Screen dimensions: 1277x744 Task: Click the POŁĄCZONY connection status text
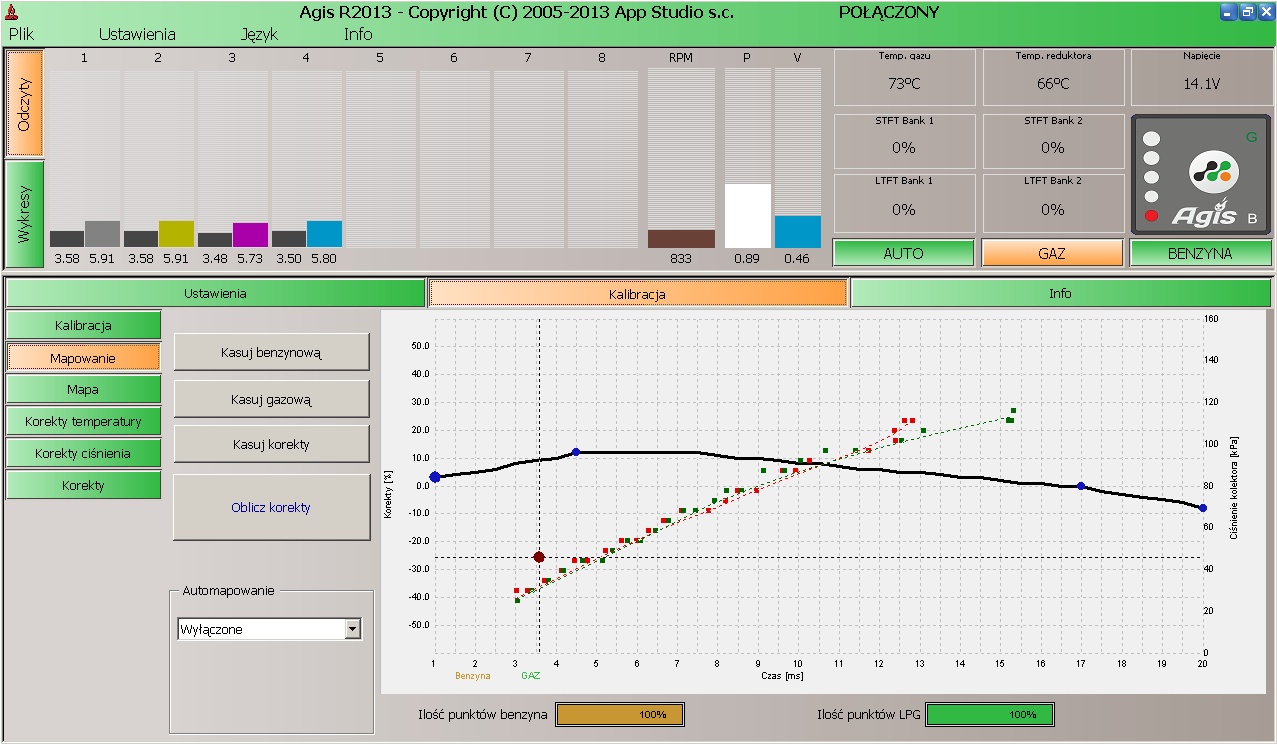click(889, 12)
